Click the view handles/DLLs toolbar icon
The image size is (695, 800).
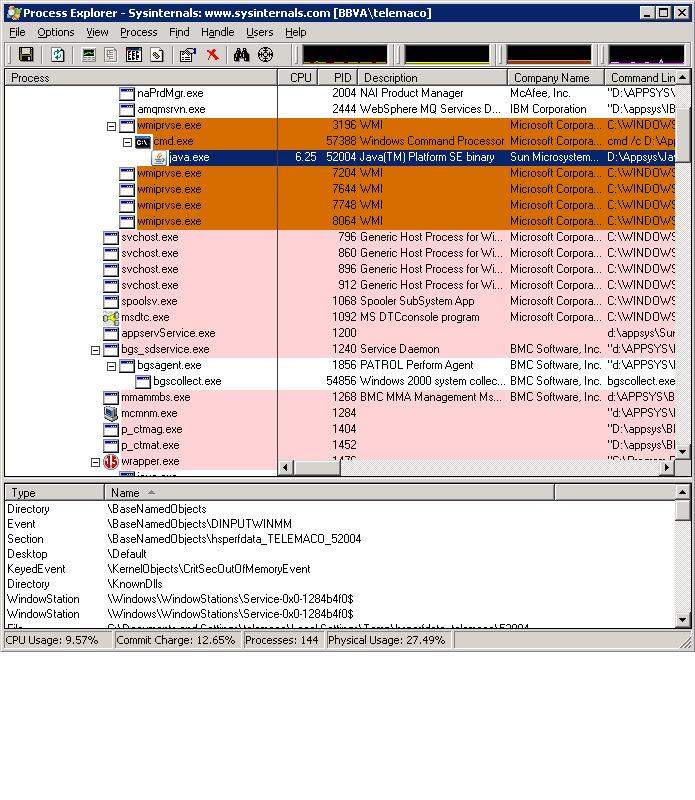click(157, 55)
